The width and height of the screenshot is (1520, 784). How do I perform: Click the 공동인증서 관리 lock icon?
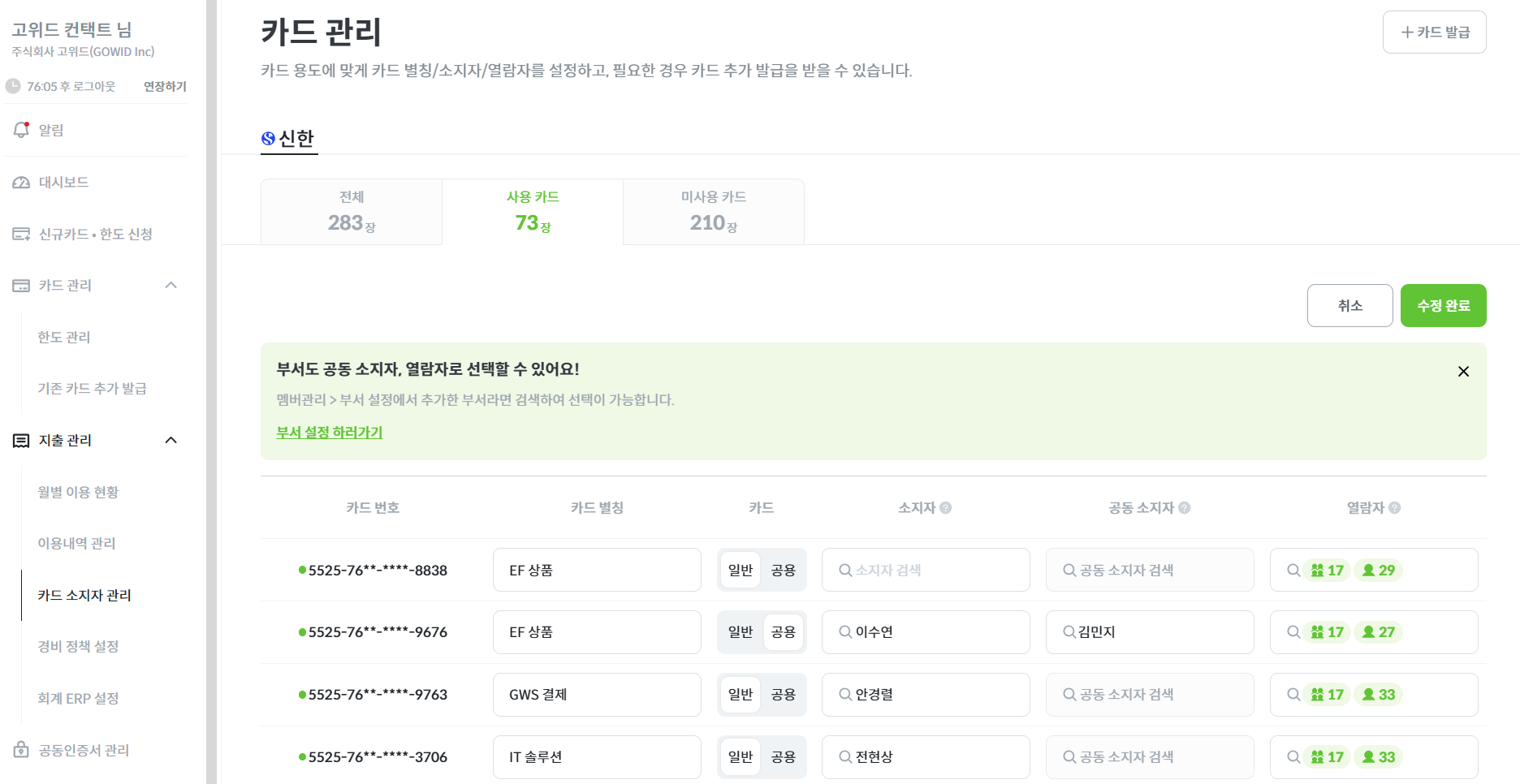(21, 750)
